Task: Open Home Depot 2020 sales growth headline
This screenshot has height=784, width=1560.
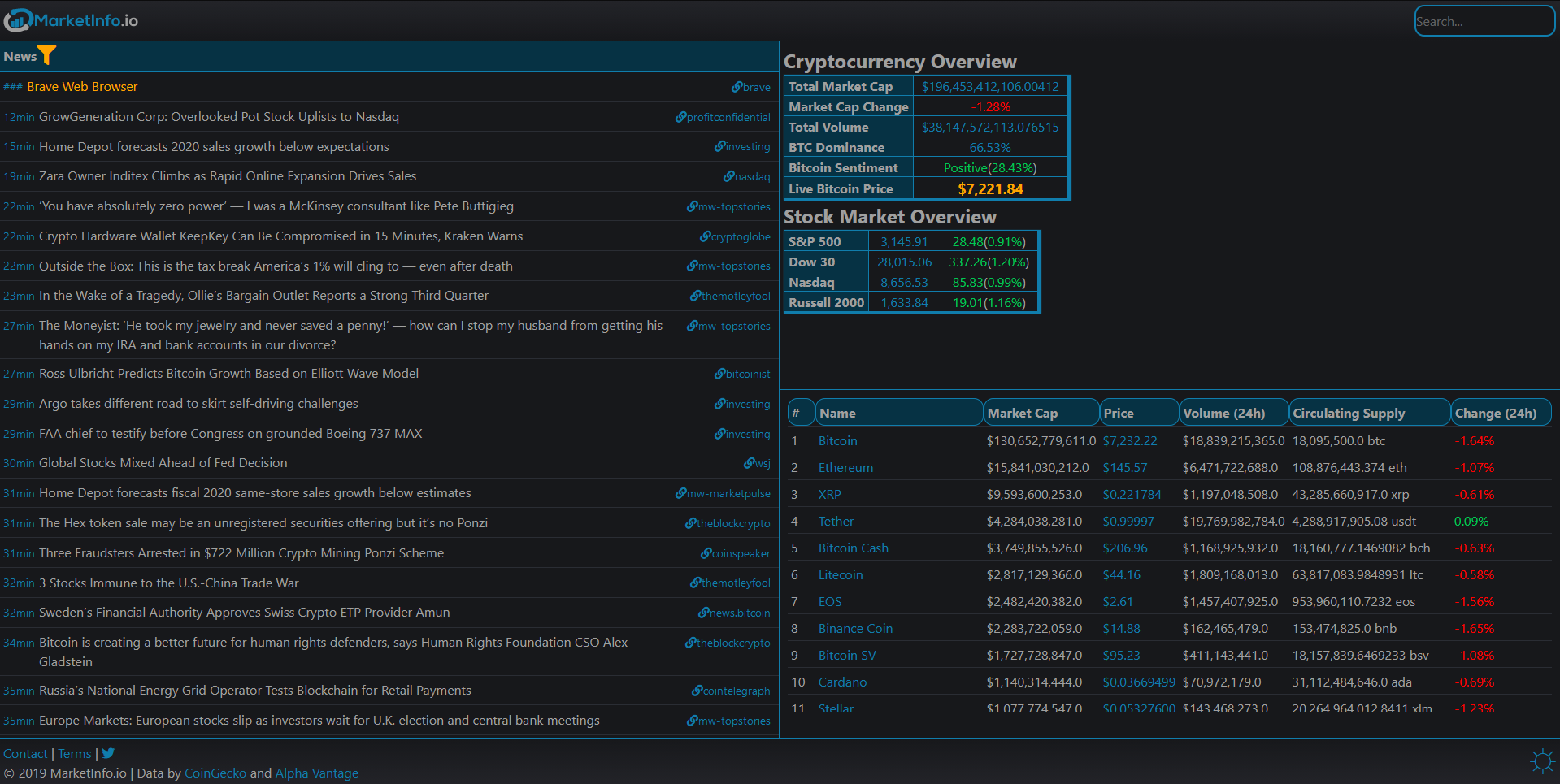Action: point(214,146)
